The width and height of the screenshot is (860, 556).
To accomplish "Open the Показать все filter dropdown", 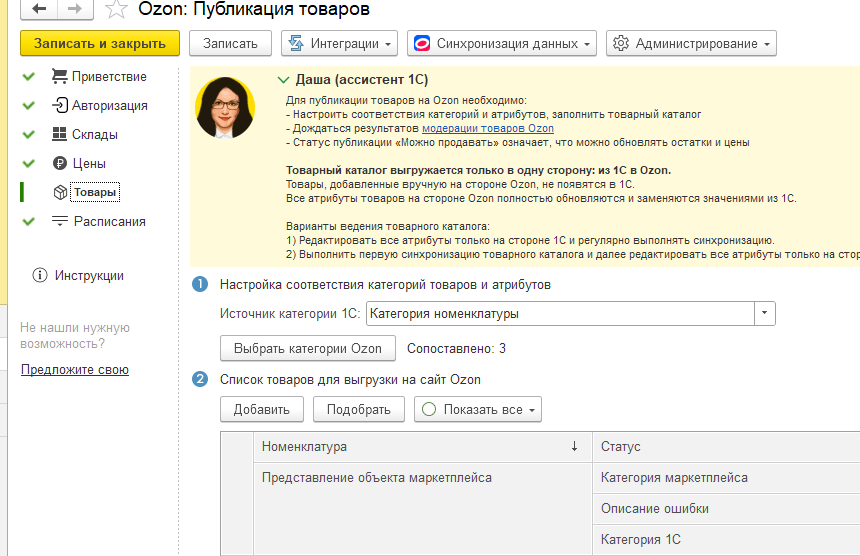I will (478, 410).
